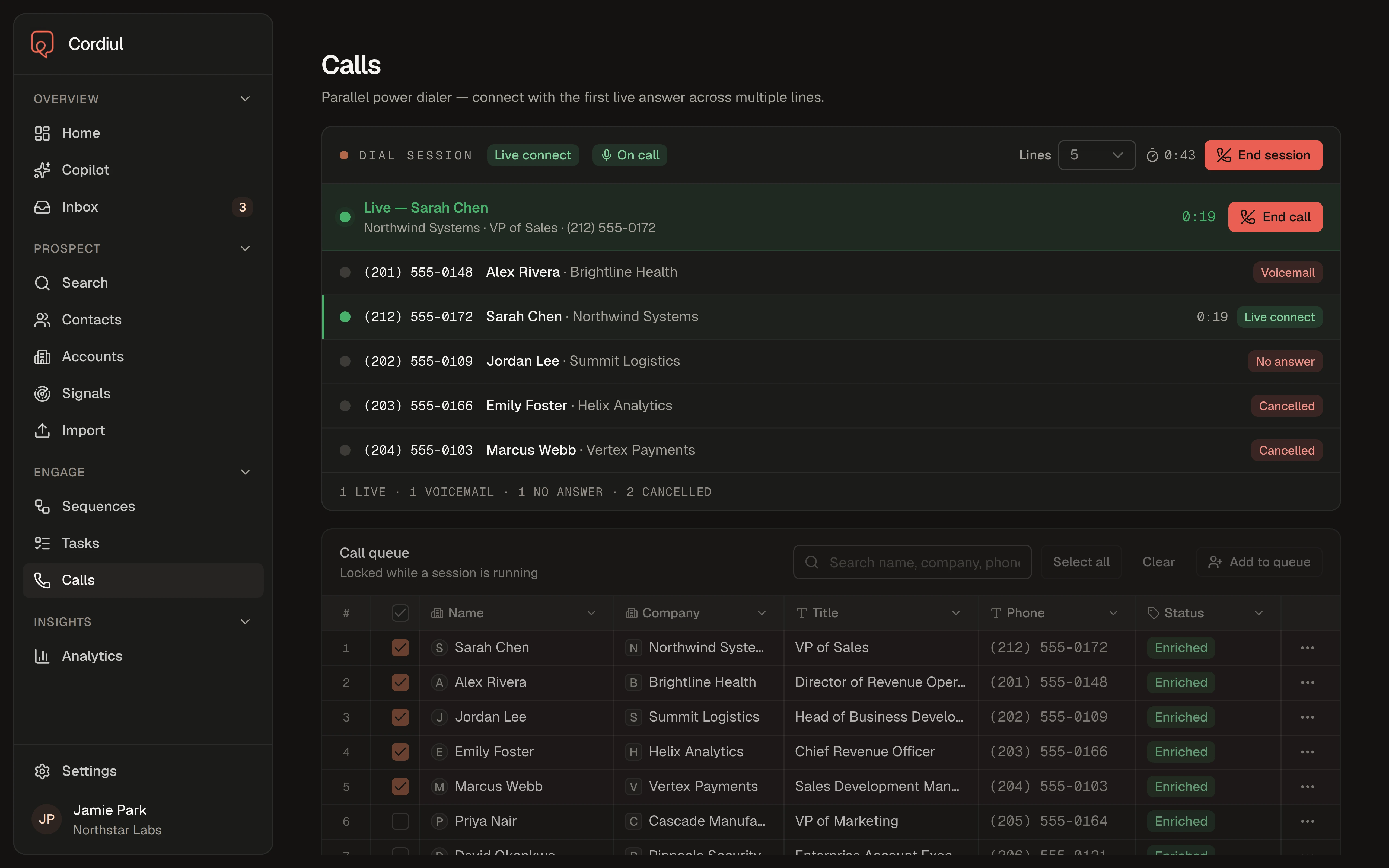Click the End session button
This screenshot has width=1389, height=868.
pos(1263,155)
